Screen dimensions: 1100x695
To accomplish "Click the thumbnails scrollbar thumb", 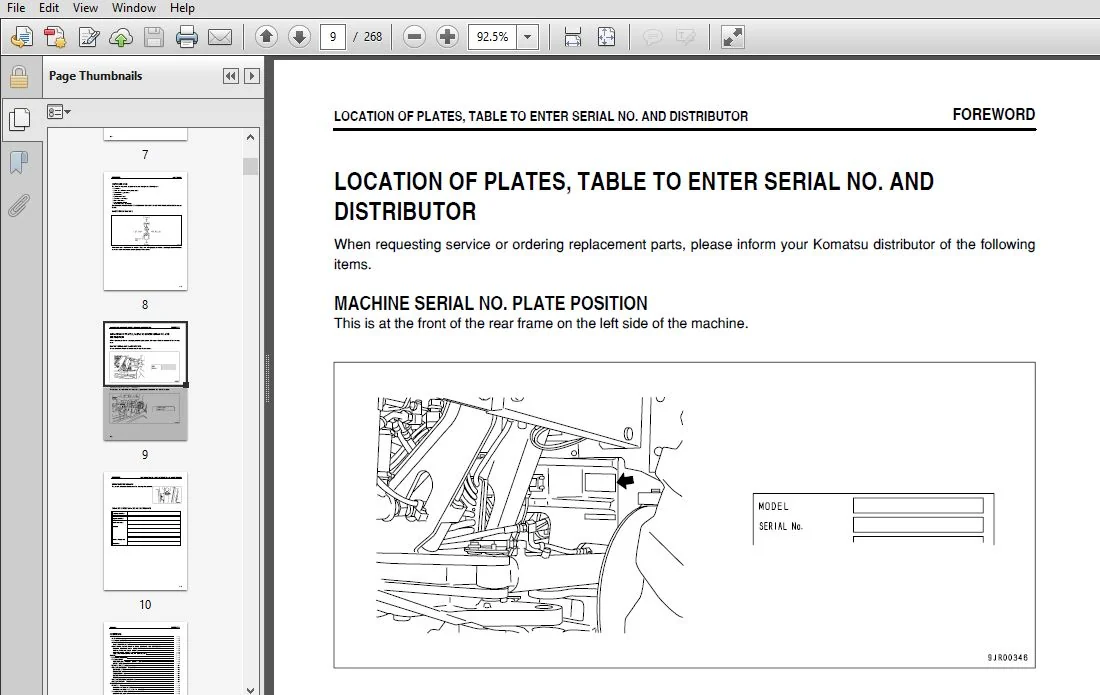I will click(x=250, y=167).
